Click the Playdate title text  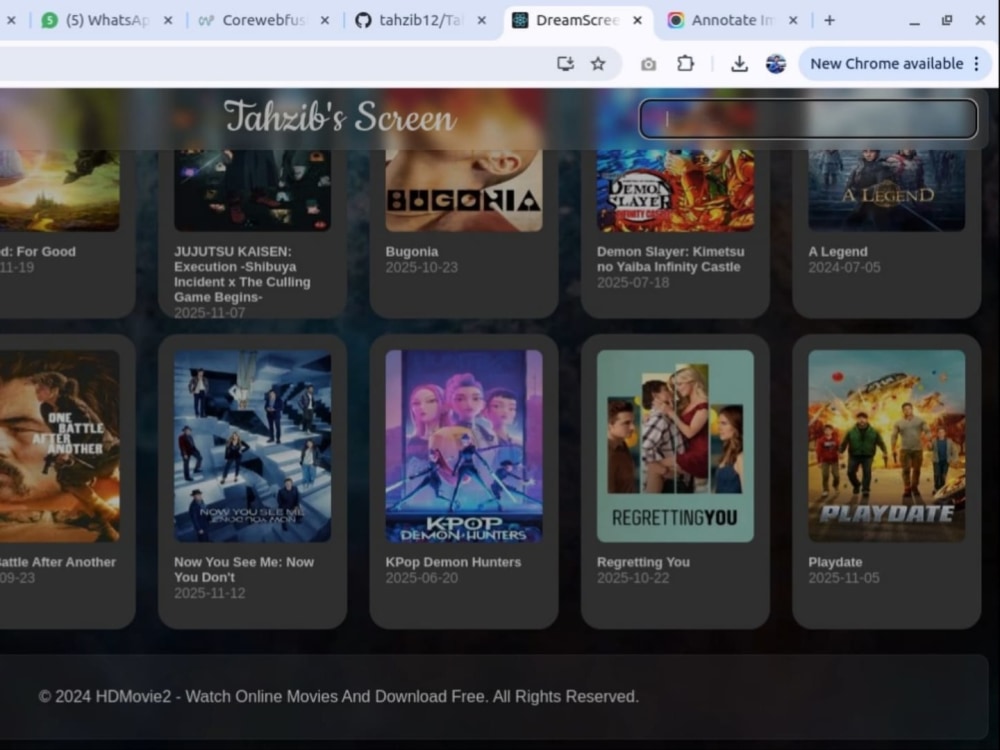pos(835,562)
